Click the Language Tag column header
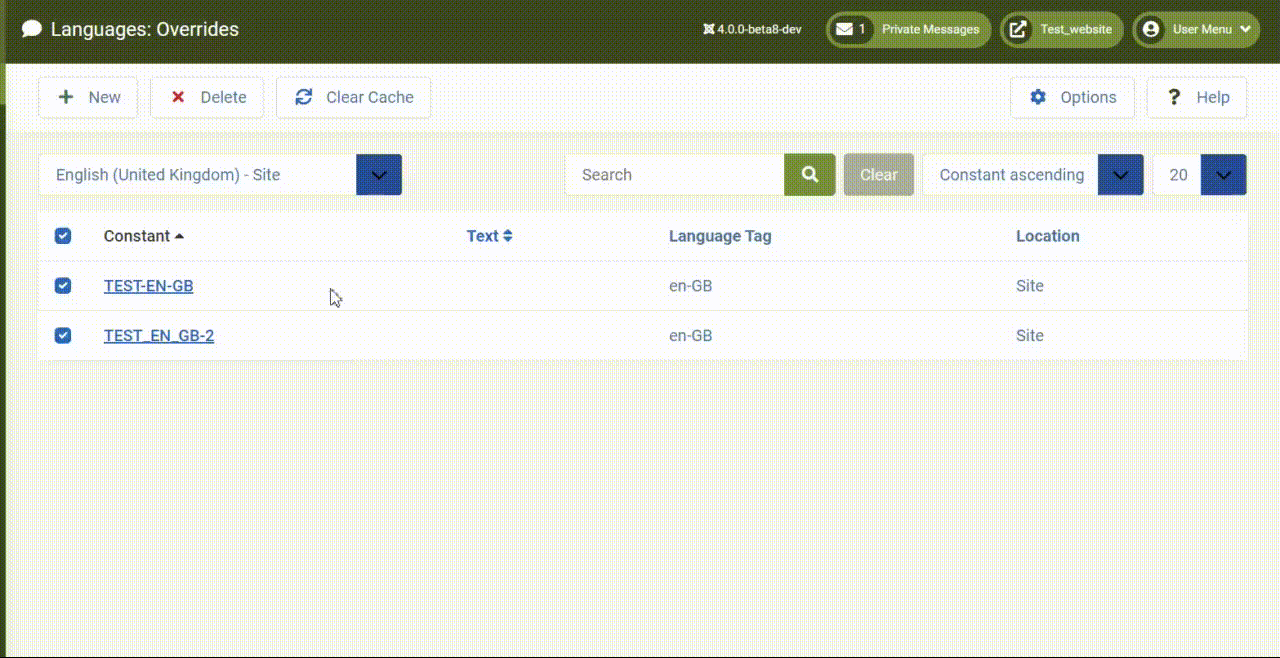This screenshot has height=658, width=1280. click(720, 236)
